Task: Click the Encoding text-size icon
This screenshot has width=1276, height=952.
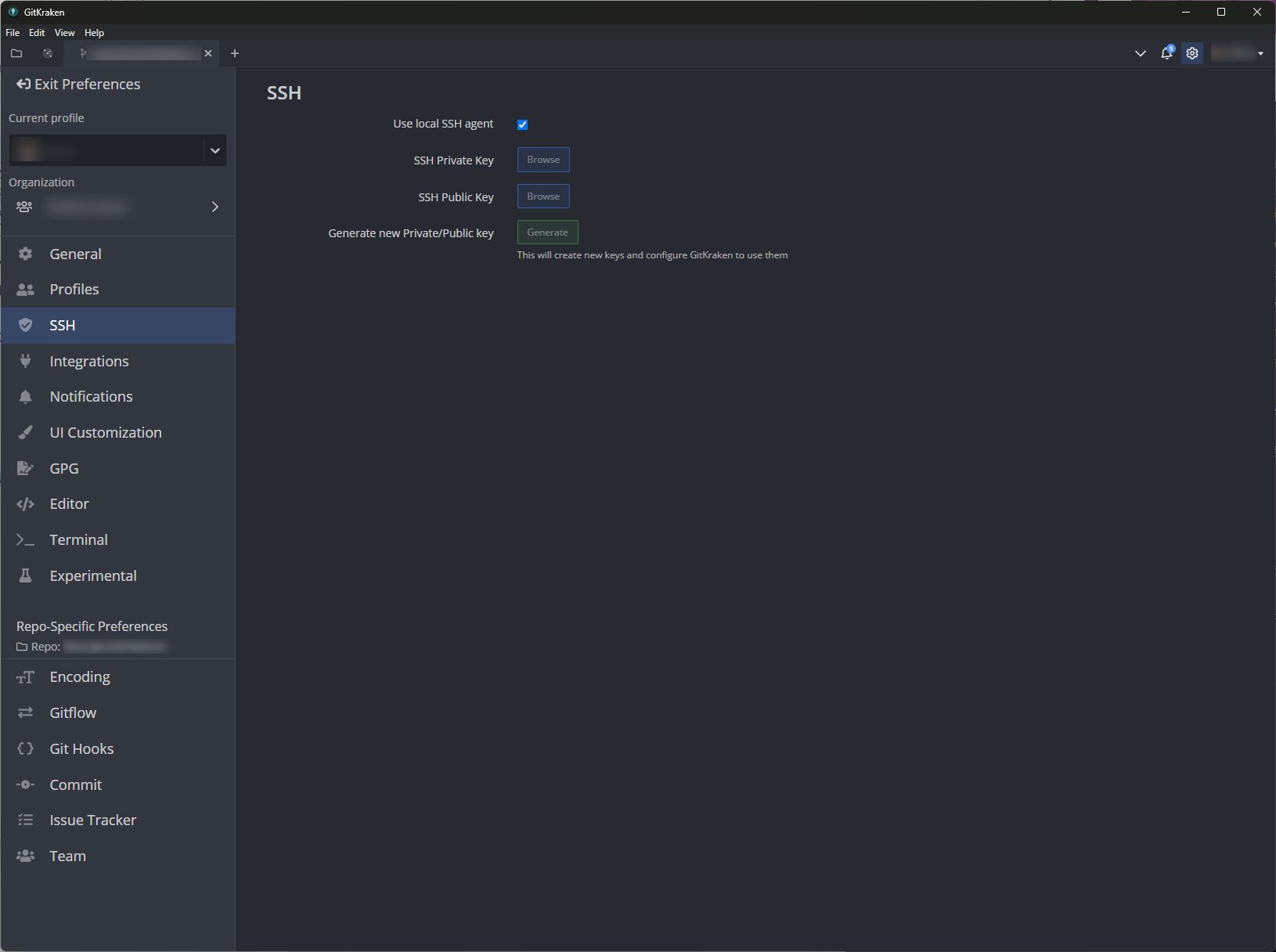Action: coord(25,677)
